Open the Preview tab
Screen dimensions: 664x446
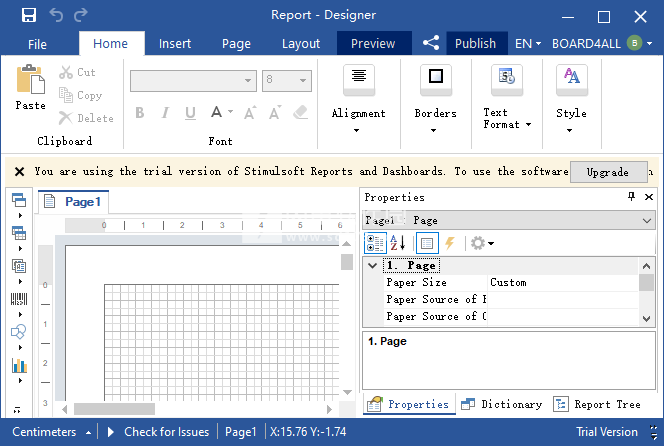coord(374,43)
